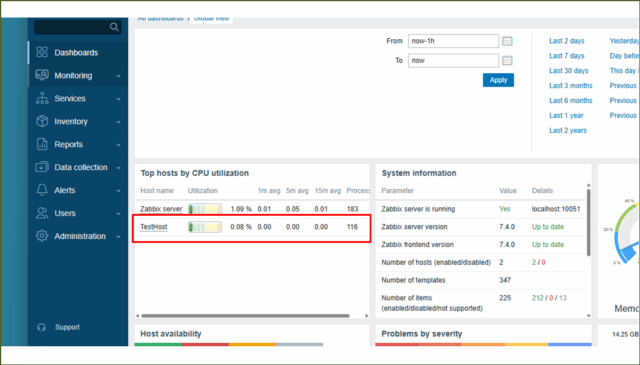
Task: Open the Reports menu label
Action: [68, 144]
